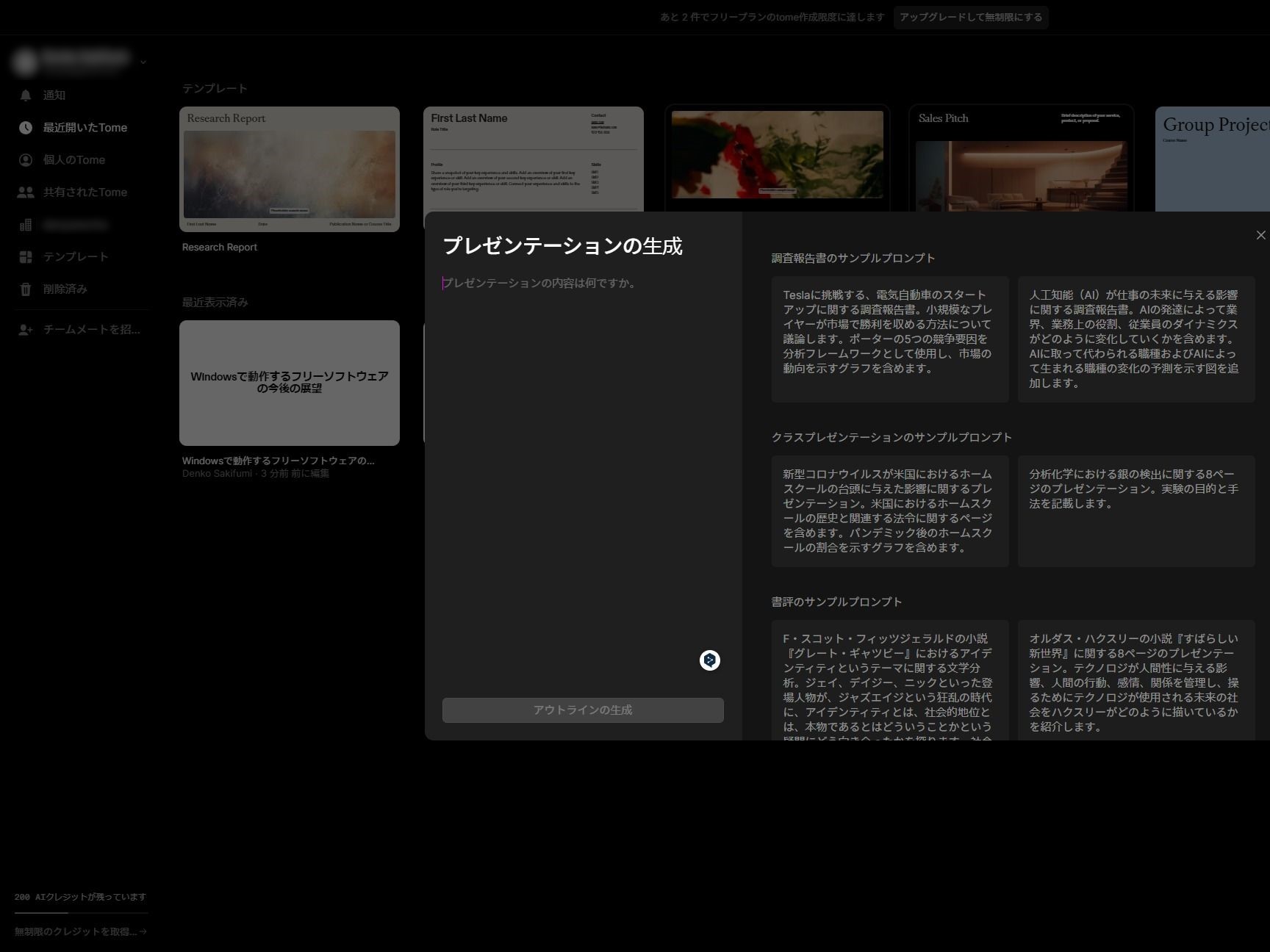Click the presentation prompt input field

click(x=539, y=282)
